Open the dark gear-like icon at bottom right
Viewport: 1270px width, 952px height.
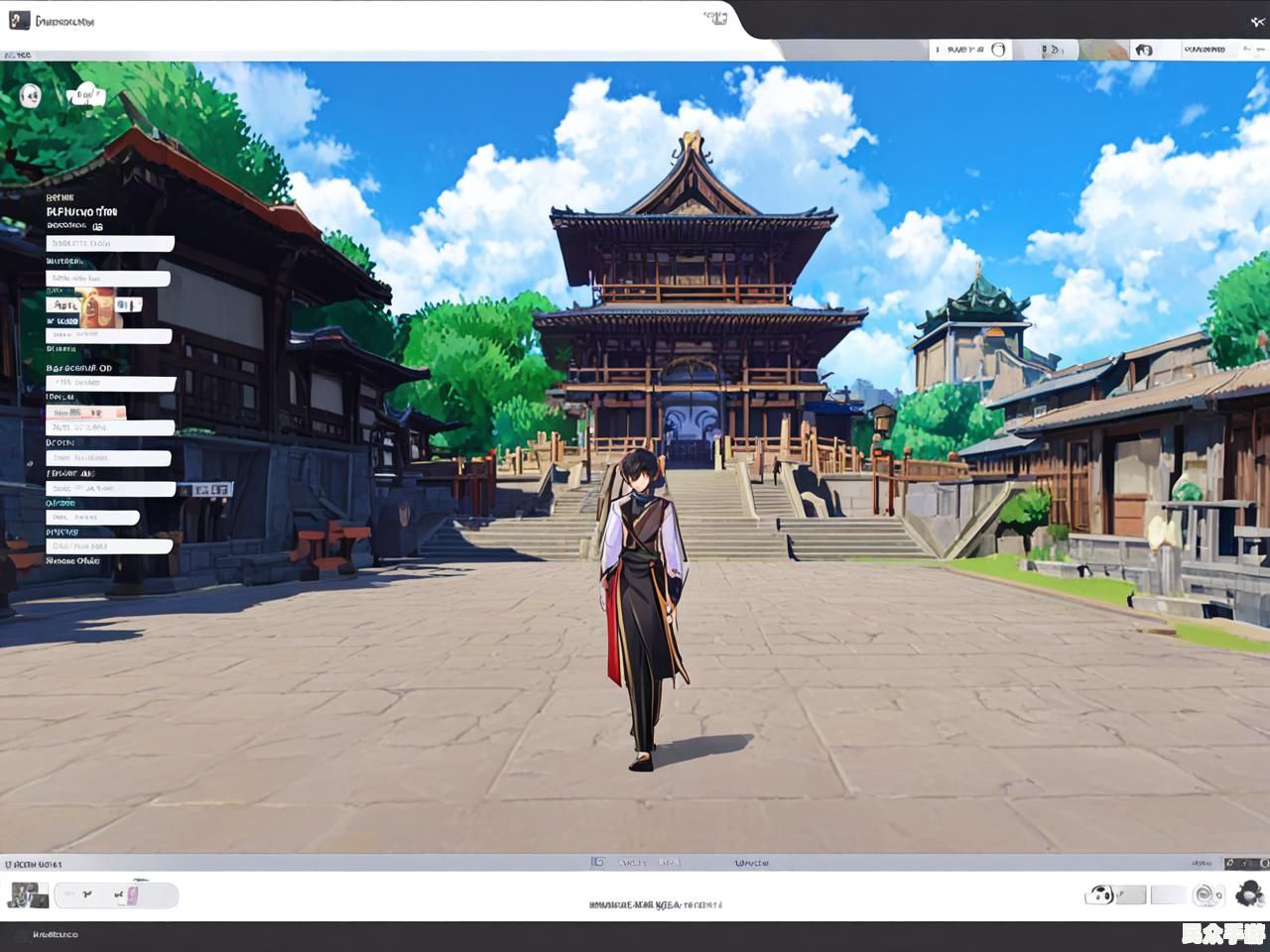point(1250,893)
